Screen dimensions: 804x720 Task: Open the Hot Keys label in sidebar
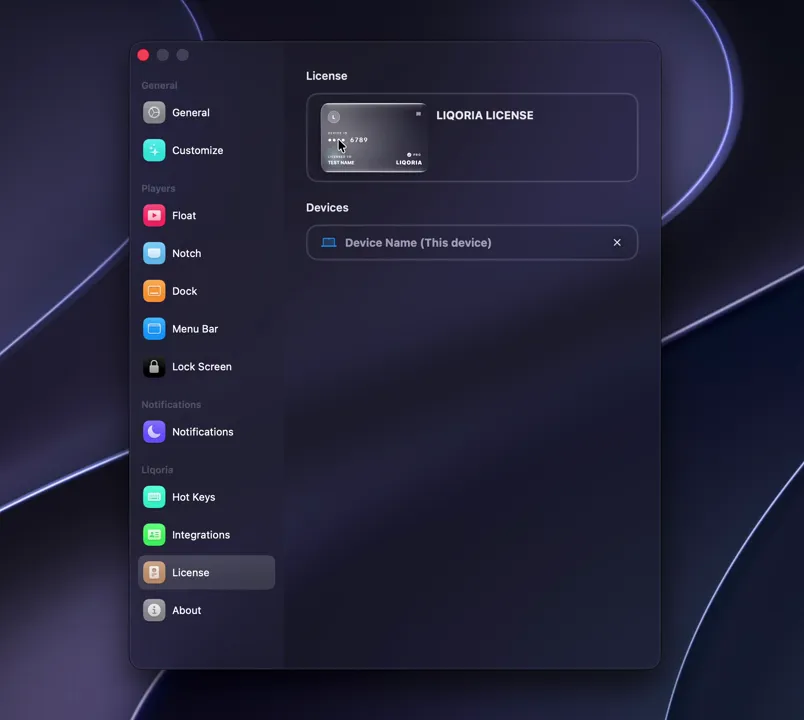coord(194,497)
